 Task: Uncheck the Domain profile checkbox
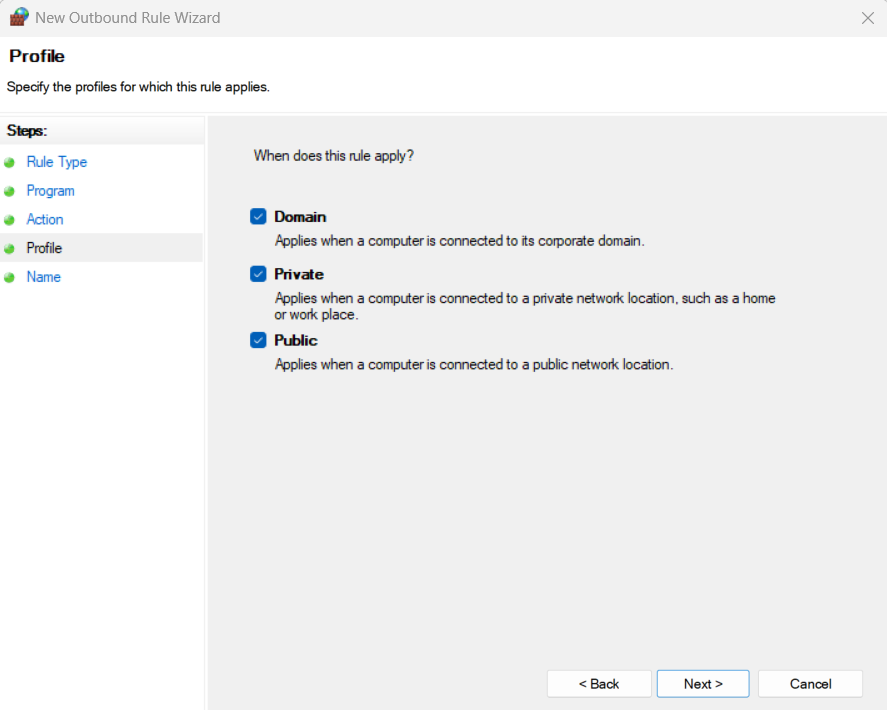tap(258, 217)
